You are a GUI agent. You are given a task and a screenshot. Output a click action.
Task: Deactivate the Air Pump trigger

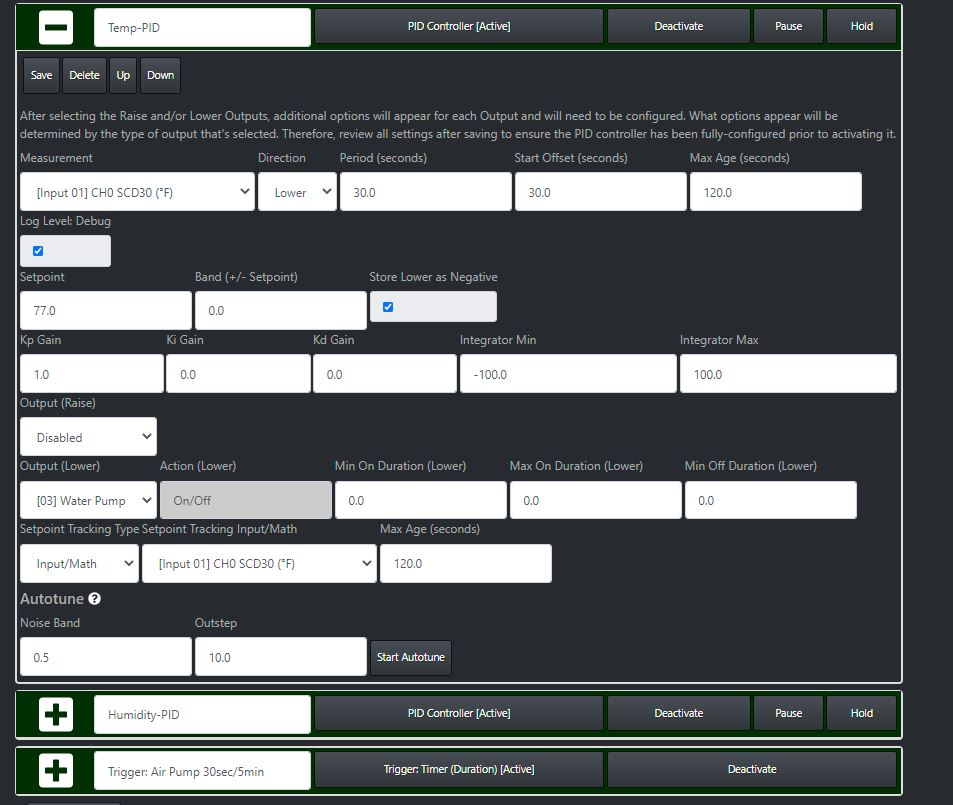752,770
